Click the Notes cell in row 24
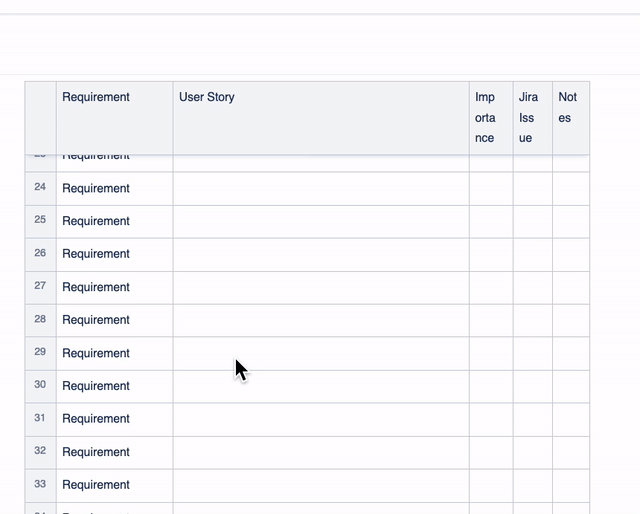Viewport: 640px width, 514px height. pos(571,189)
